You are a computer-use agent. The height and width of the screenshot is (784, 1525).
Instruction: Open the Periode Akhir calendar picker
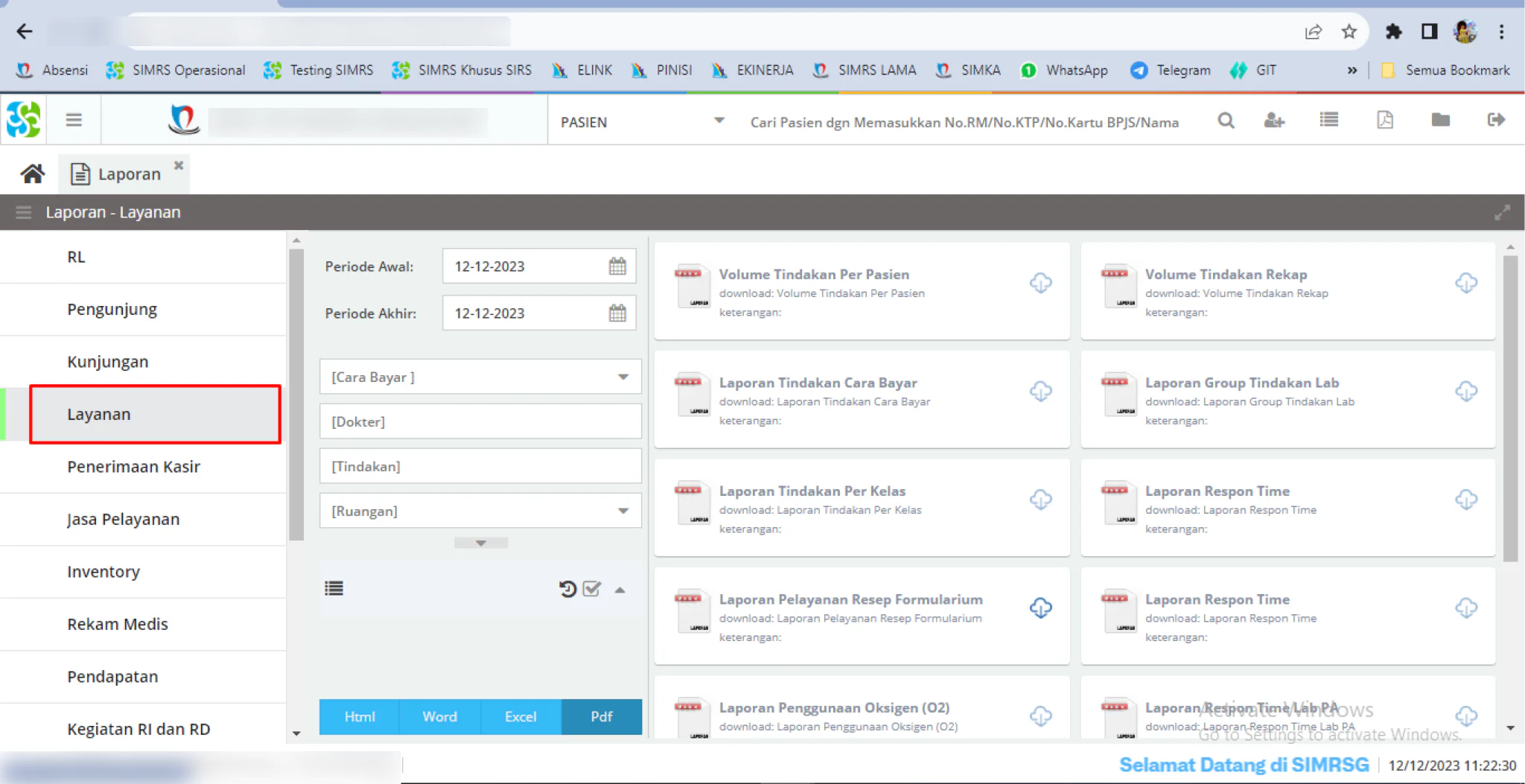coord(617,313)
